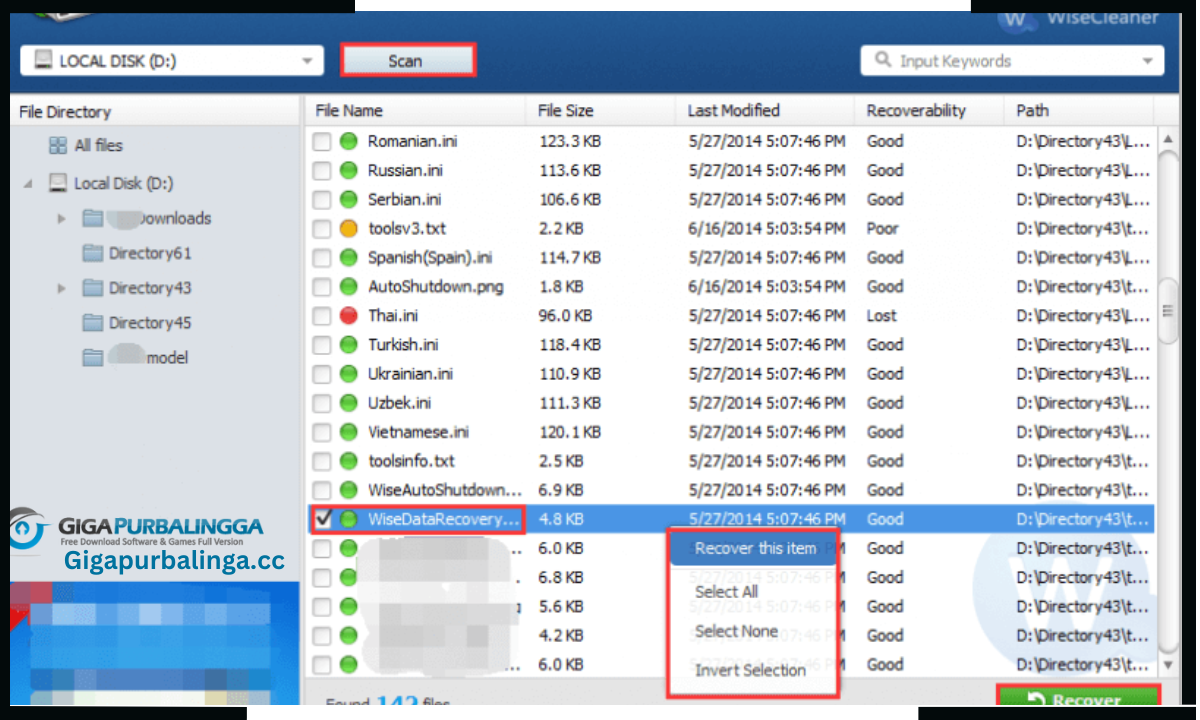Screen dimensions: 1200x720
Task: Choose Recover this item from context menu
Action: pos(755,548)
